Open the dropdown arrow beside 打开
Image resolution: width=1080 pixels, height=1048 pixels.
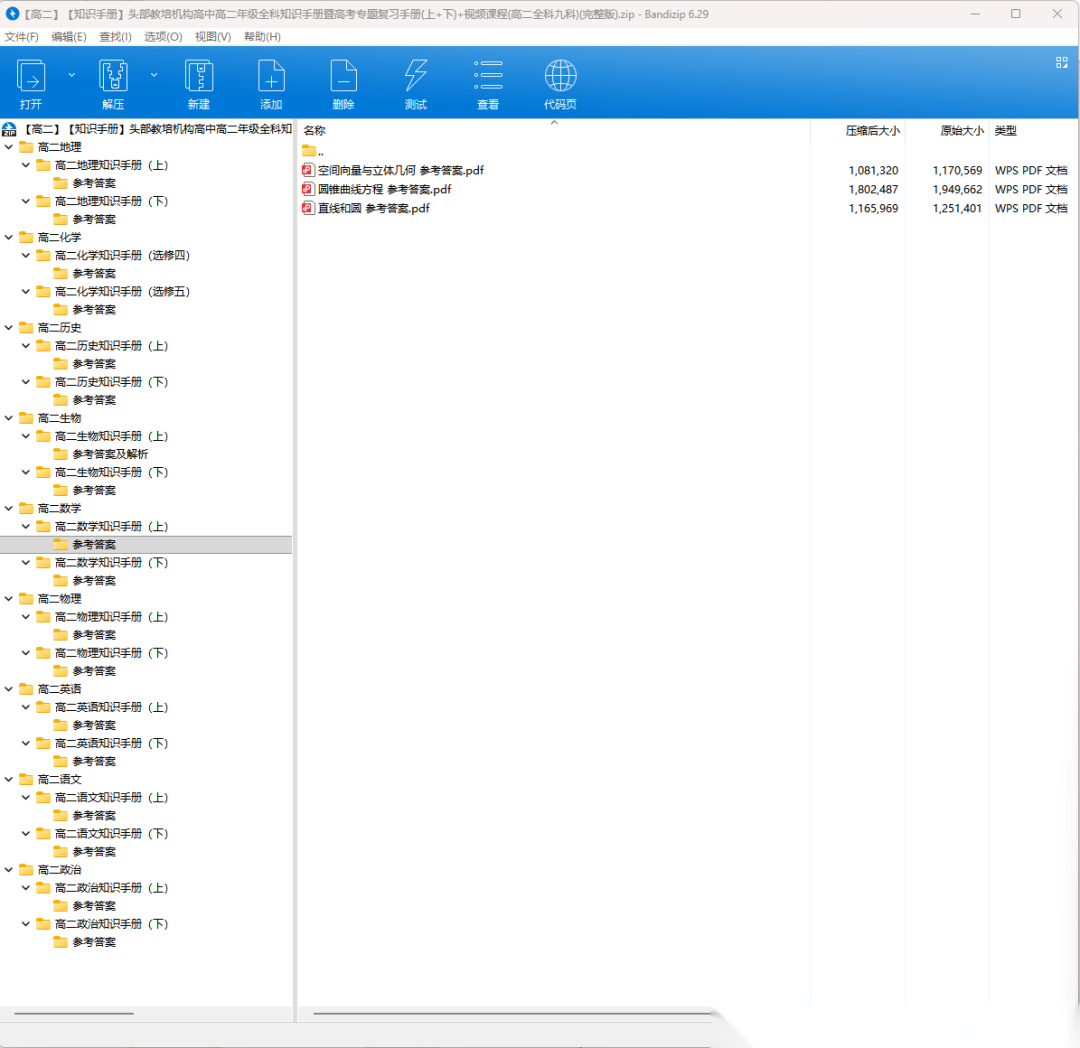pyautogui.click(x=71, y=75)
